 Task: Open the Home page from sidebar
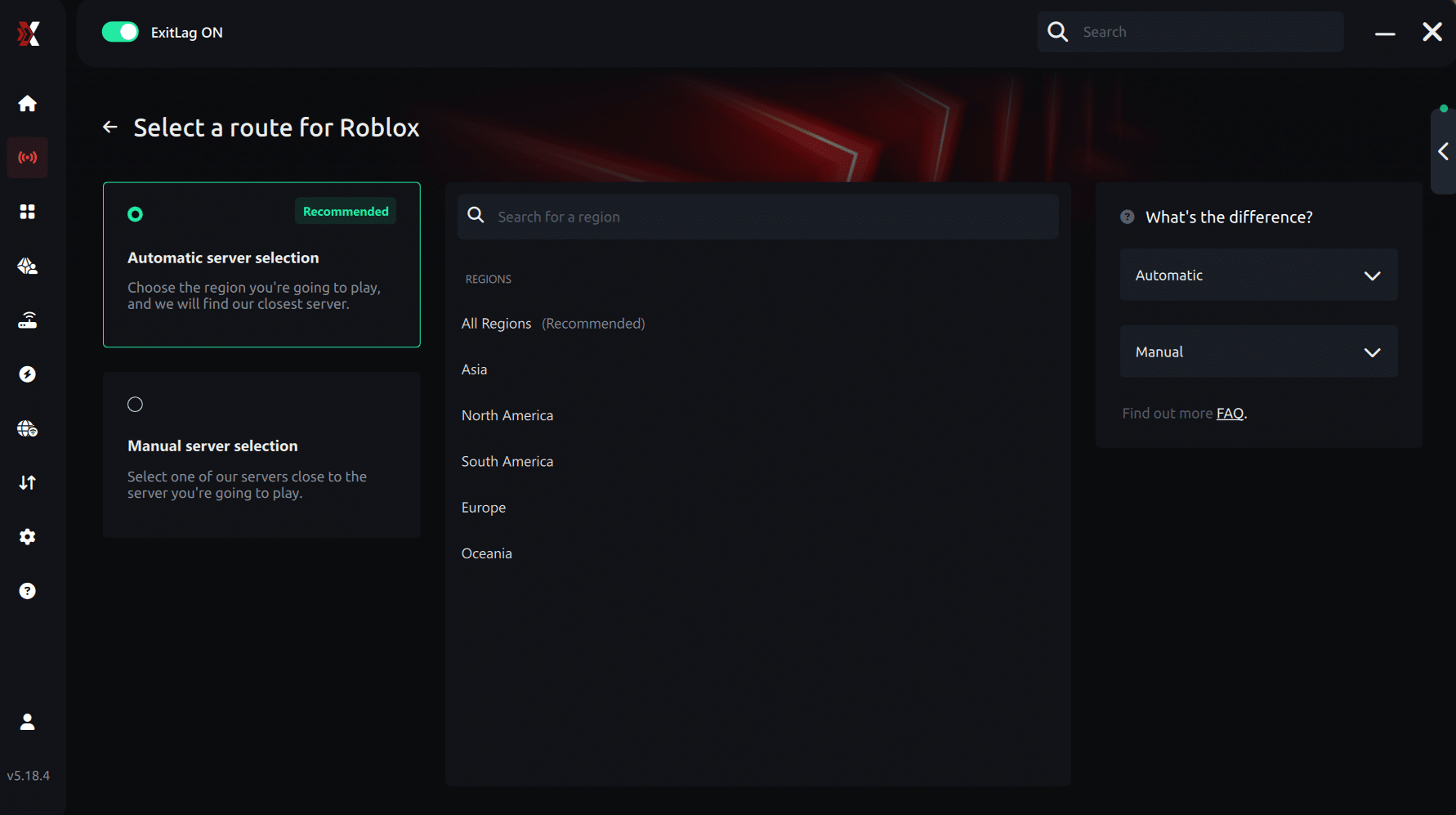[27, 103]
